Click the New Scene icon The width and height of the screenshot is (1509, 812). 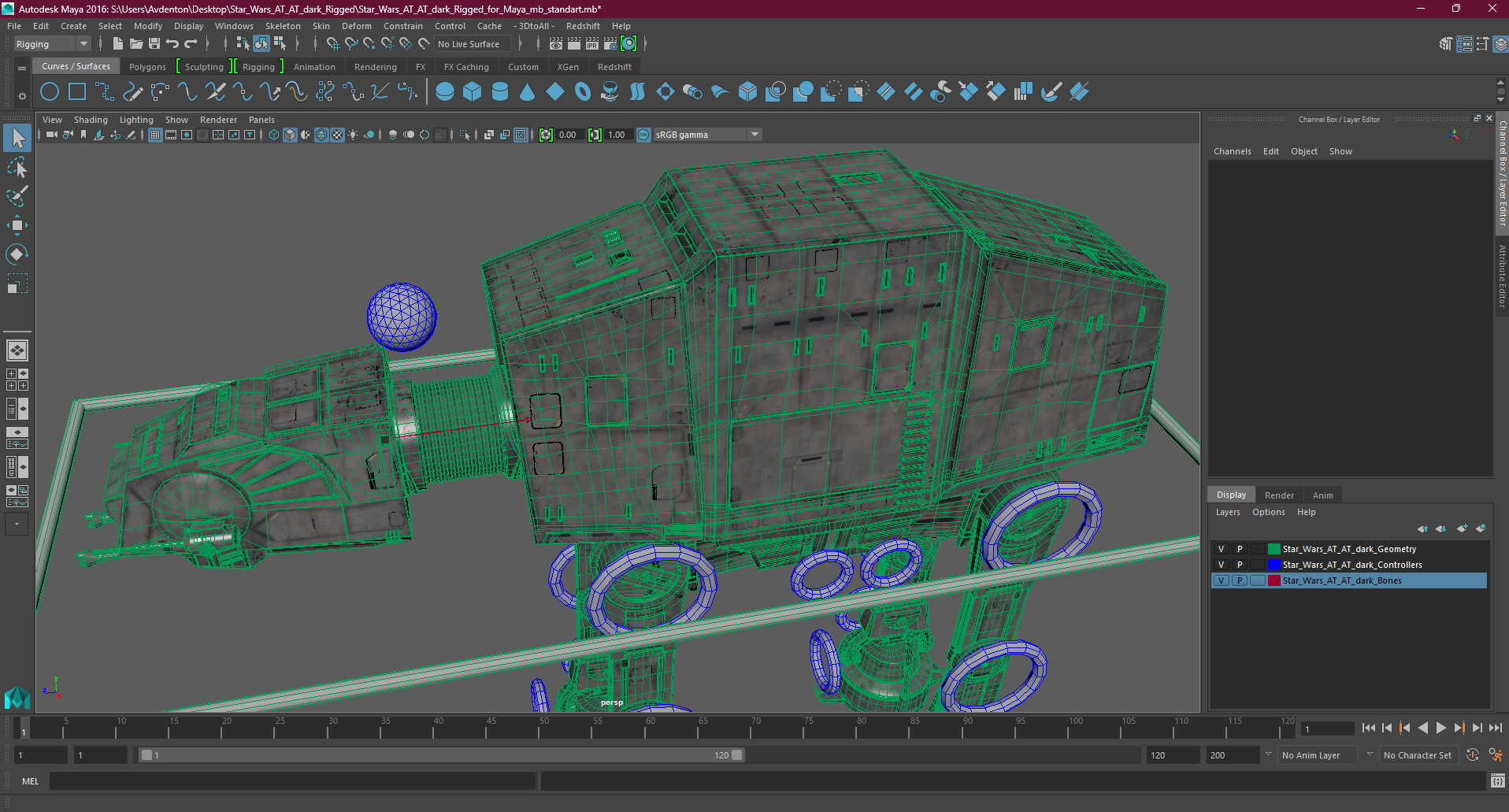117,44
